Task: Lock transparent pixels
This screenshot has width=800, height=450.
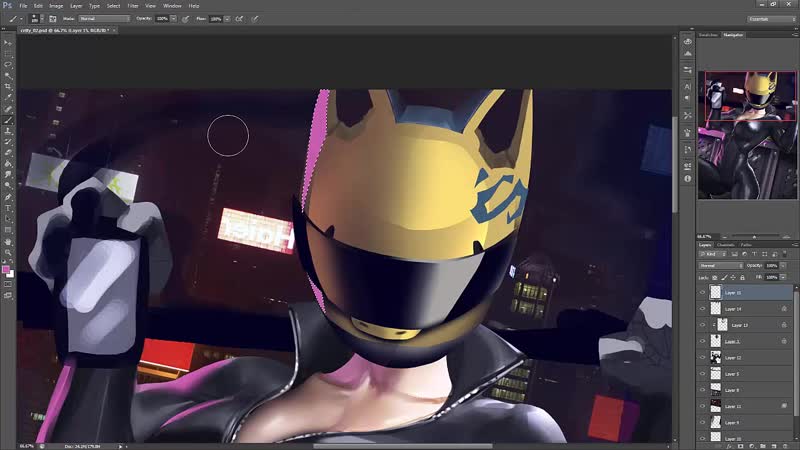Action: [714, 278]
